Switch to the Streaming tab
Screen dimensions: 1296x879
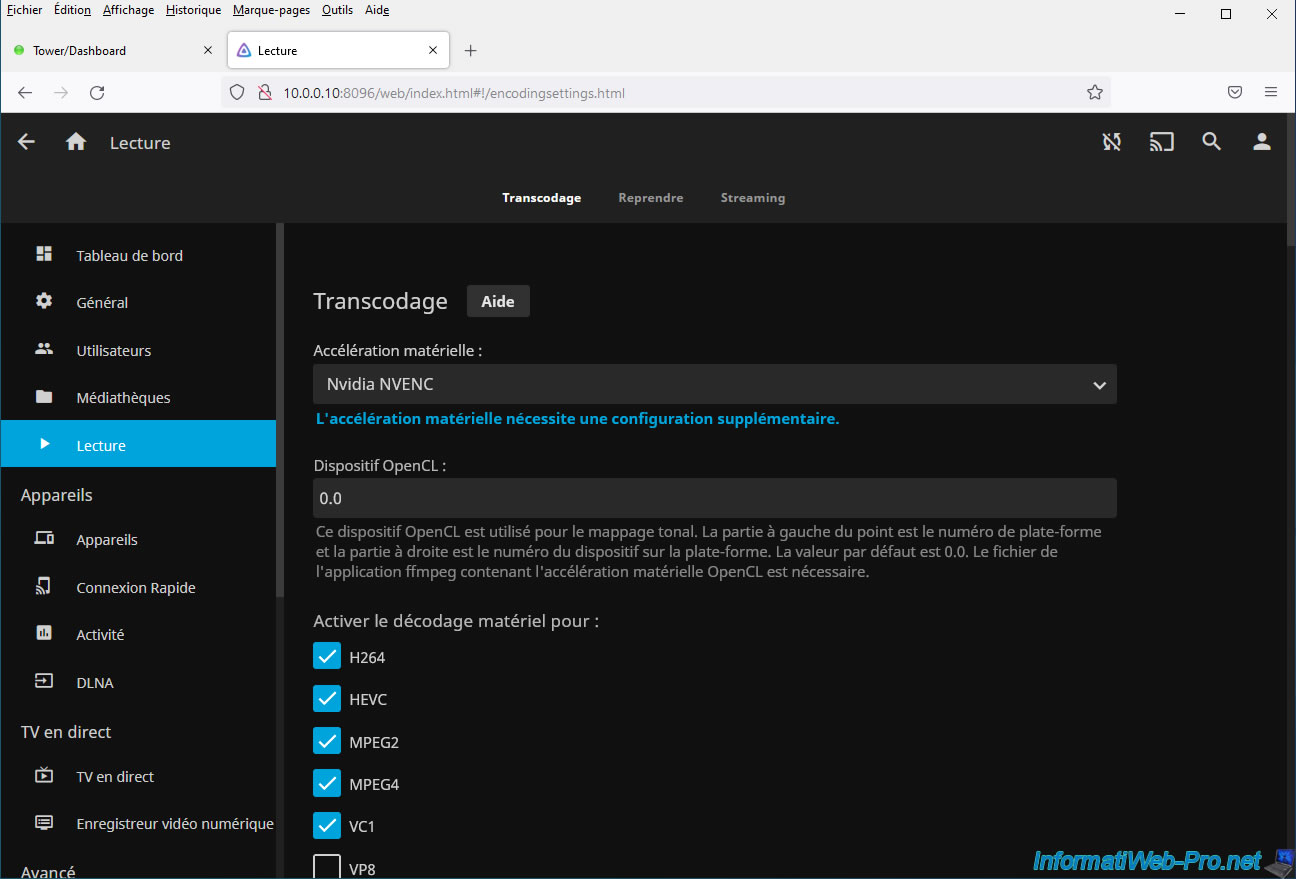point(752,198)
